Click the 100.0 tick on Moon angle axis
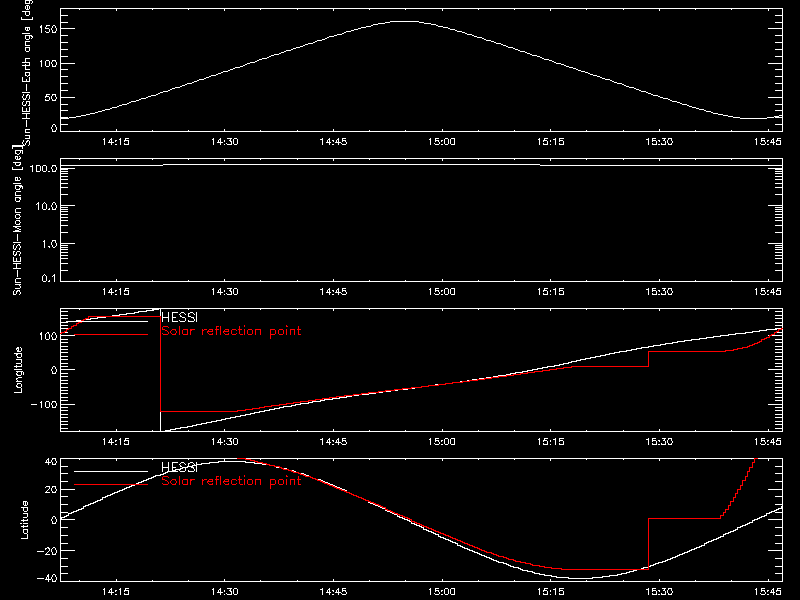Viewport: 800px width, 600px height. tap(43, 168)
